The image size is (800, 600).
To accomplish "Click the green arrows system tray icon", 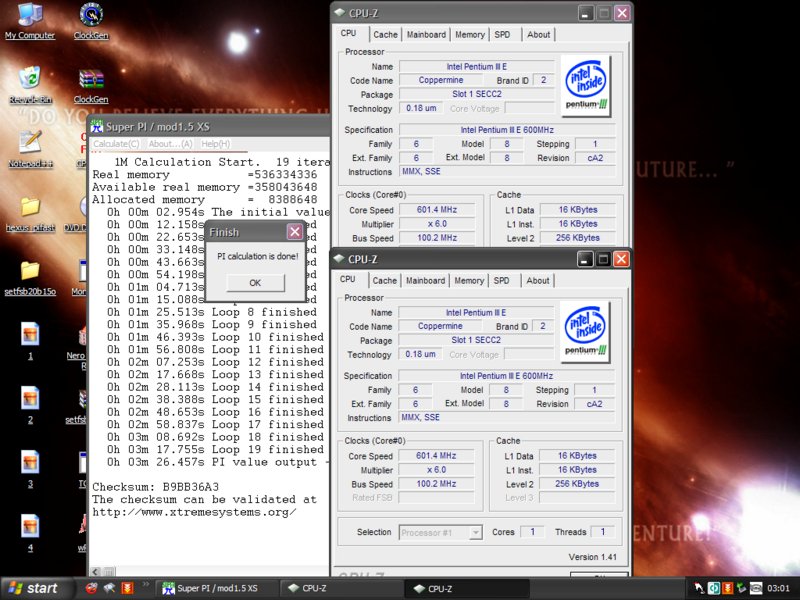I will coord(741,588).
